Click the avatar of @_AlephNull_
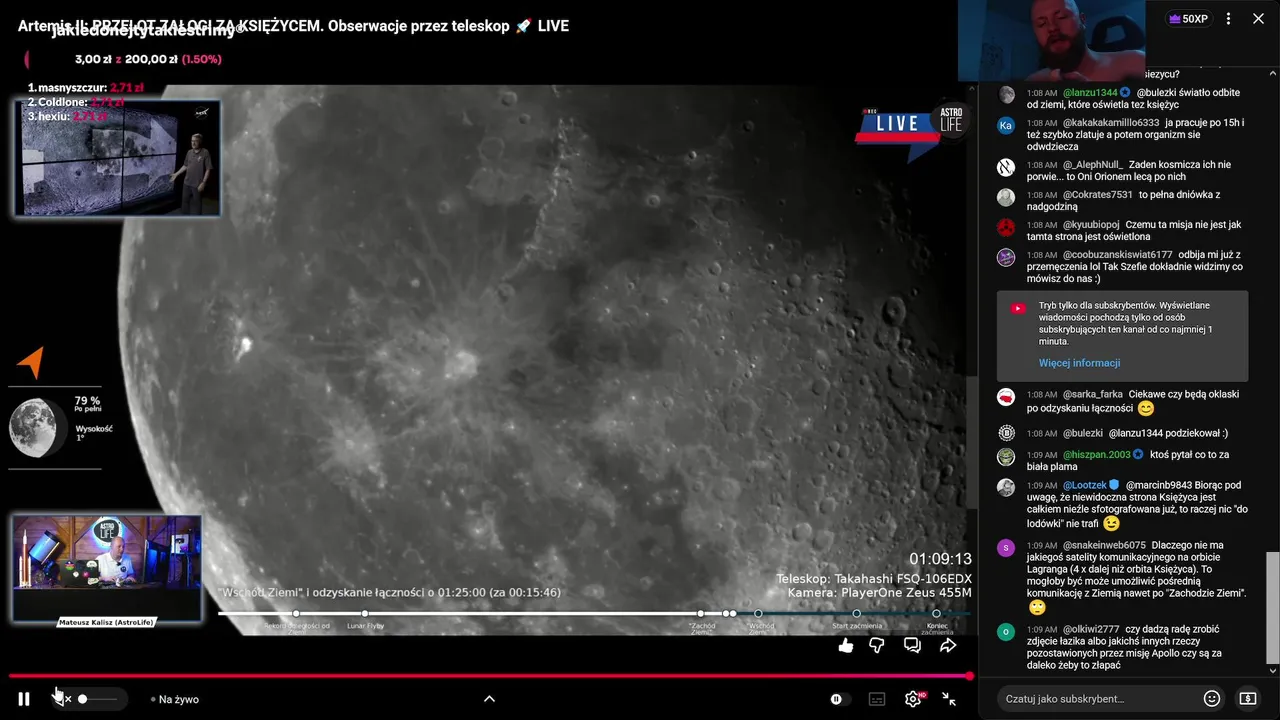This screenshot has width=1280, height=720. point(1006,167)
